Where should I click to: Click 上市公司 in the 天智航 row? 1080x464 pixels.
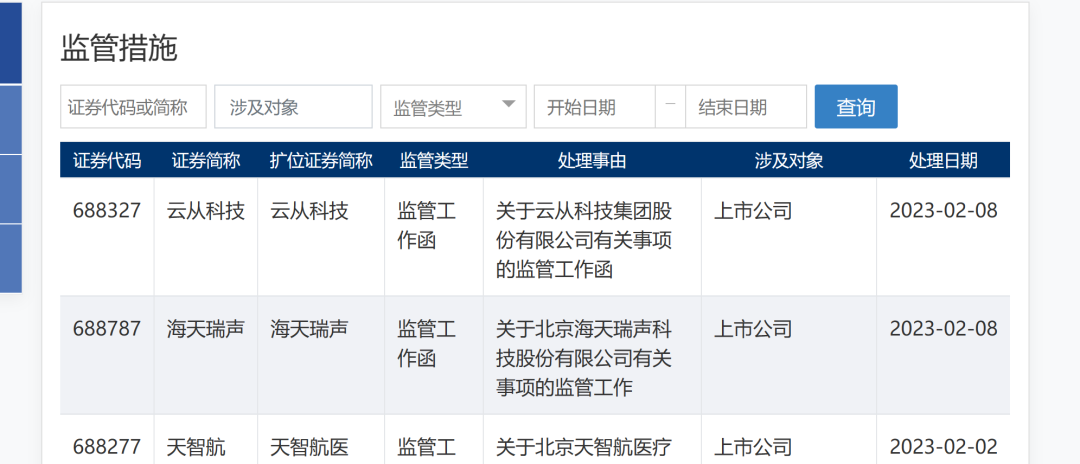tap(753, 447)
